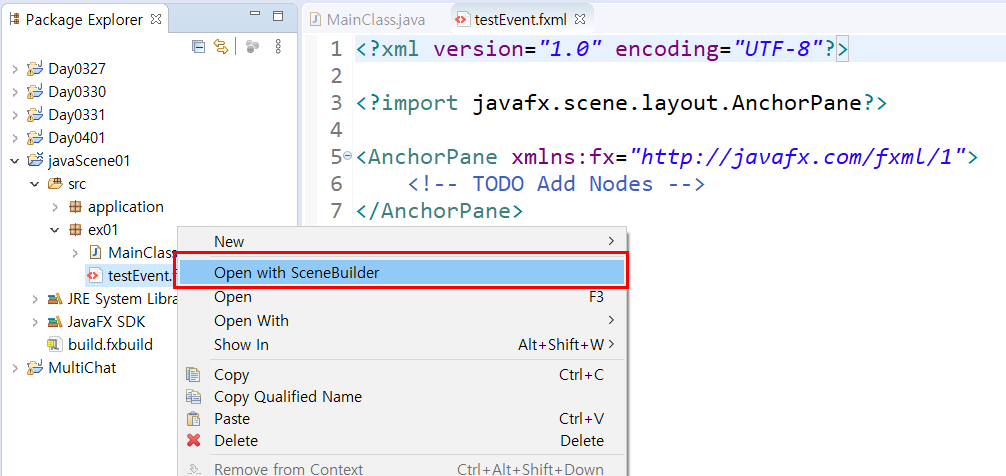The height and width of the screenshot is (476, 1006).
Task: Collapse AnchorPane fold marker at line 5
Action: (x=348, y=156)
